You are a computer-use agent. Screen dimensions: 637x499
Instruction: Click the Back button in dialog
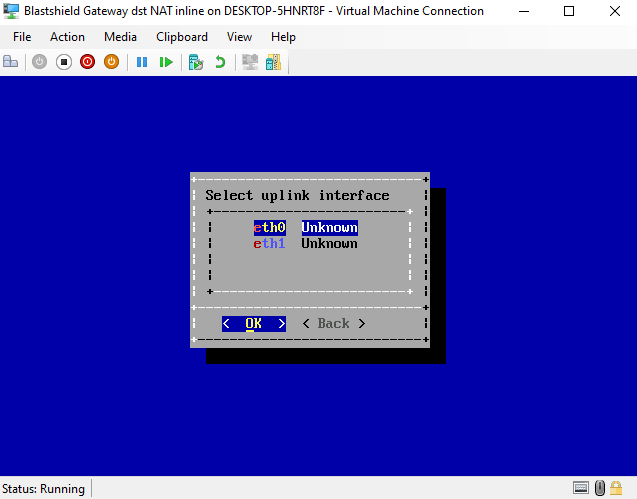coord(334,323)
